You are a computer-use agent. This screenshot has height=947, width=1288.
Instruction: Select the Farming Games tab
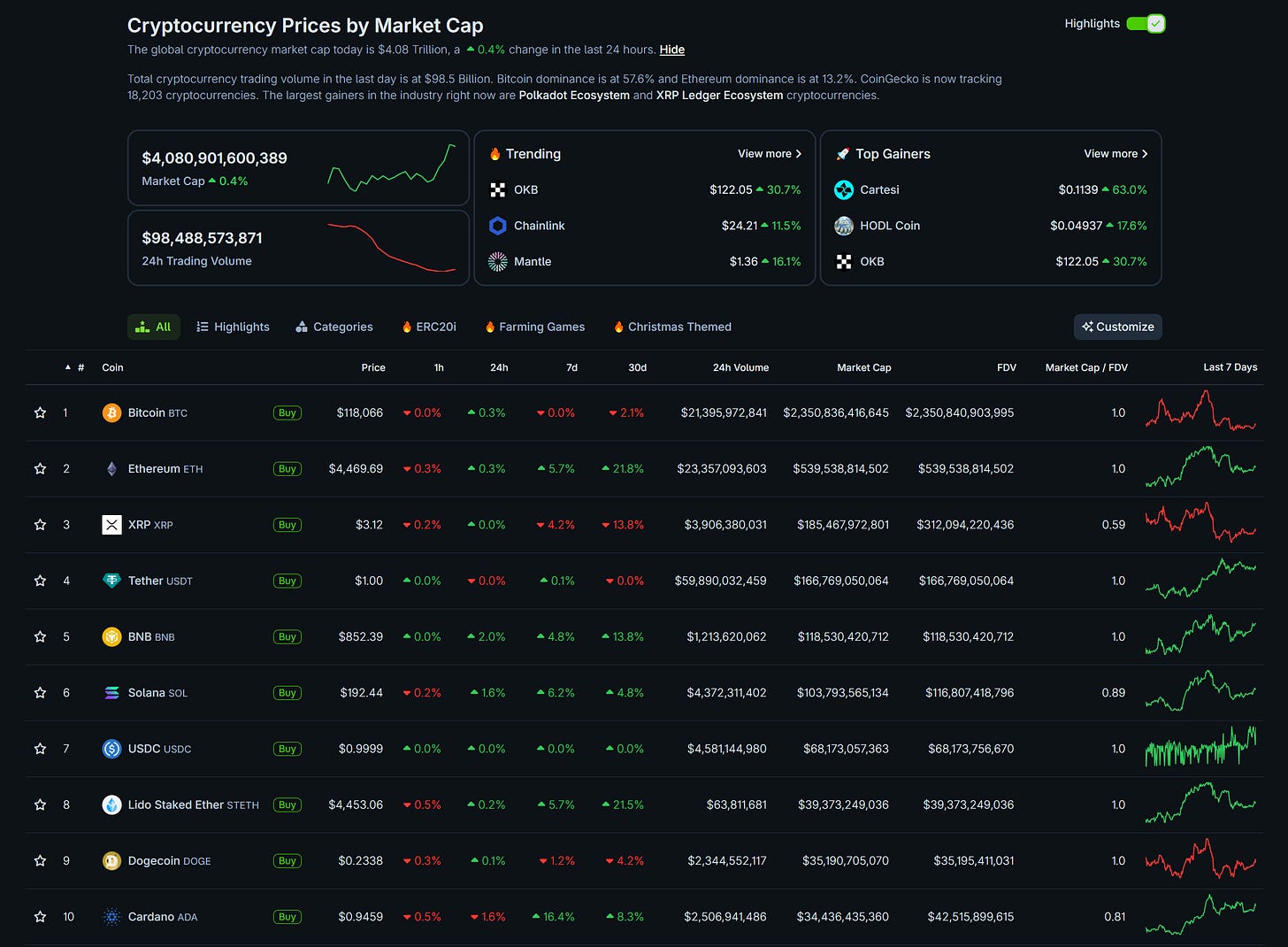pyautogui.click(x=535, y=327)
